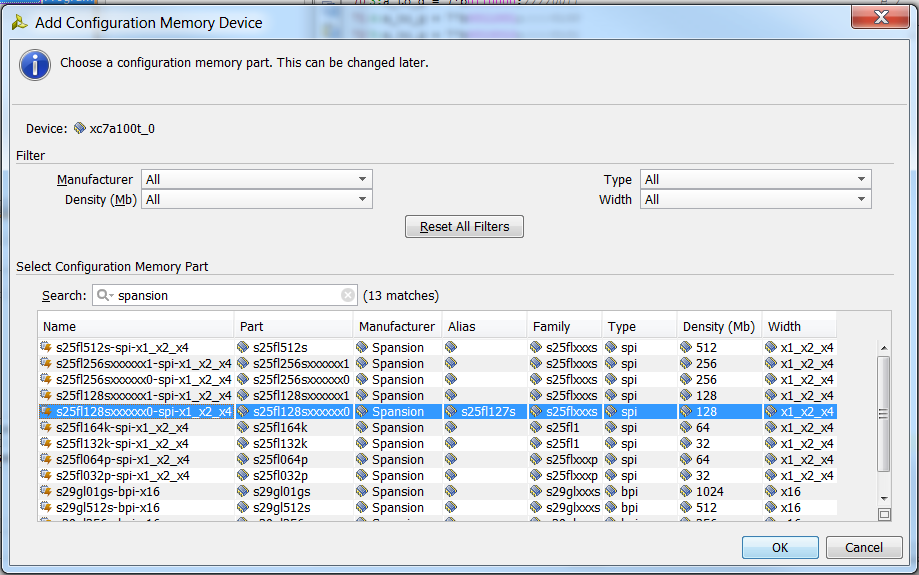The width and height of the screenshot is (919, 575).
Task: Click the memory icon of the s25fl512s-spi-x1_x2_x4 row
Action: click(x=46, y=347)
